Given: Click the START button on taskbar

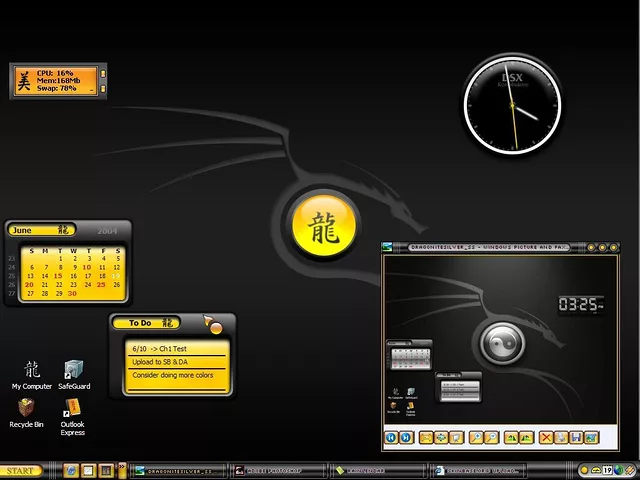Looking at the screenshot, I should click(x=20, y=470).
